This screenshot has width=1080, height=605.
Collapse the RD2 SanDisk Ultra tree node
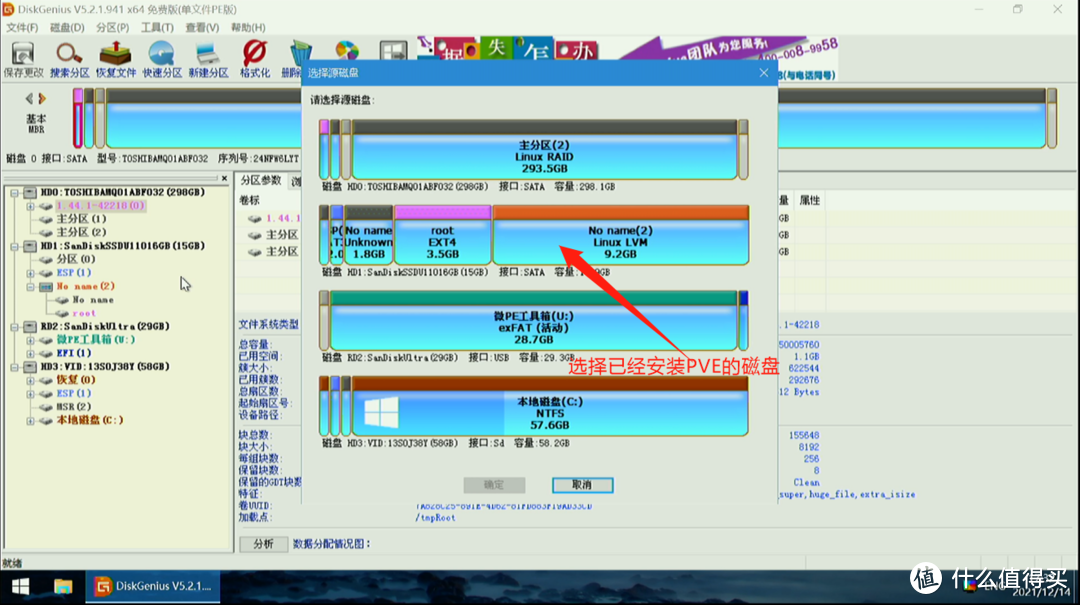tap(14, 327)
